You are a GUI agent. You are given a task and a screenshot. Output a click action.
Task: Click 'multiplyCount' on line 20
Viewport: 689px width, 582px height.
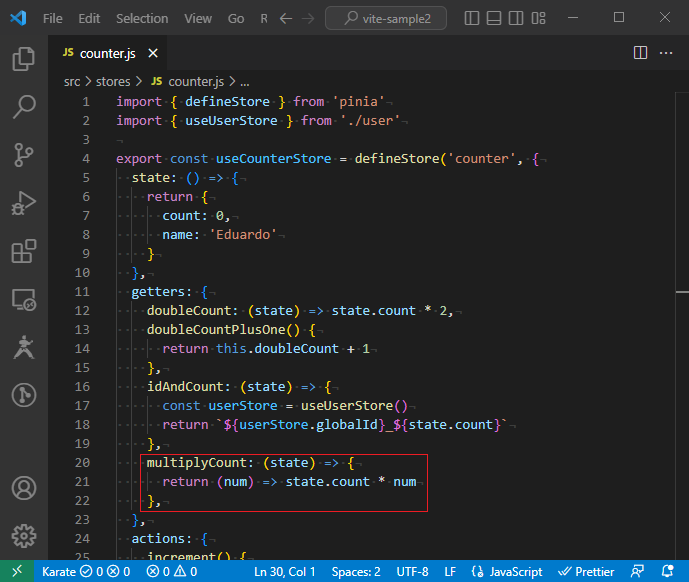click(x=197, y=462)
